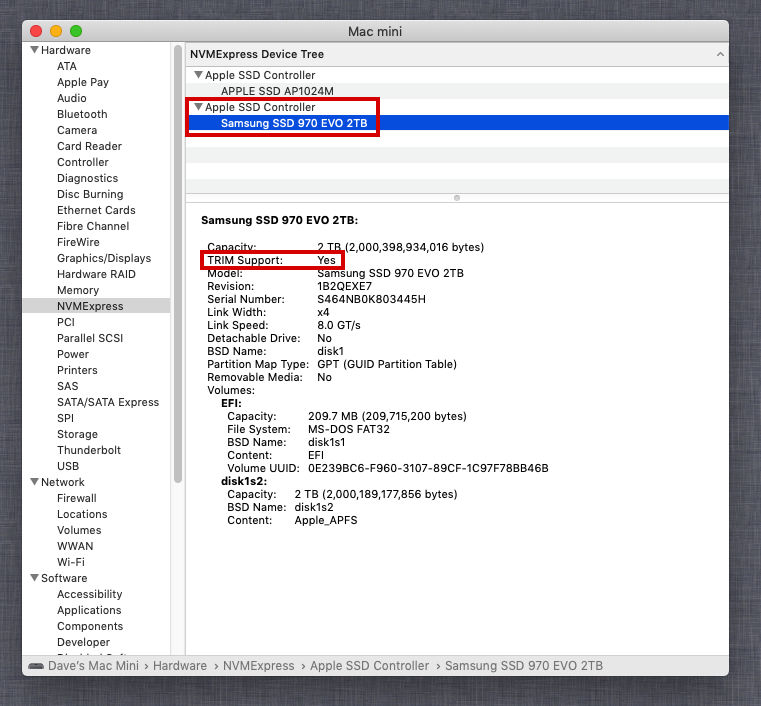Open Card Reader section
The height and width of the screenshot is (706, 761).
pos(89,146)
